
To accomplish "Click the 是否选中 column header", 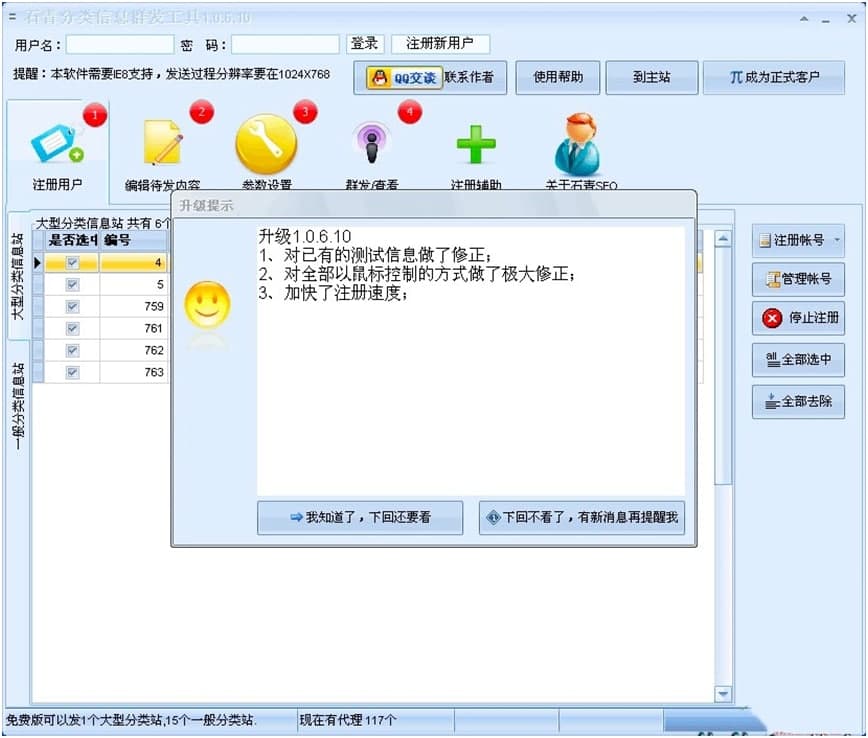I will [x=72, y=240].
